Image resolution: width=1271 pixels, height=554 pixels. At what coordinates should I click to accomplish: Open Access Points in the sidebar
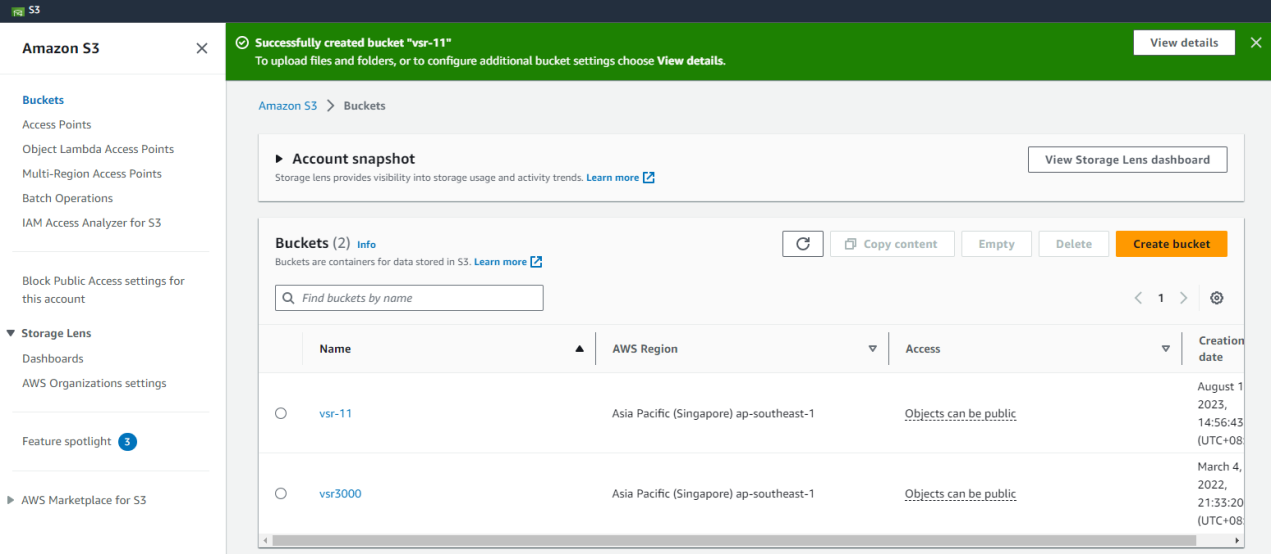point(57,125)
